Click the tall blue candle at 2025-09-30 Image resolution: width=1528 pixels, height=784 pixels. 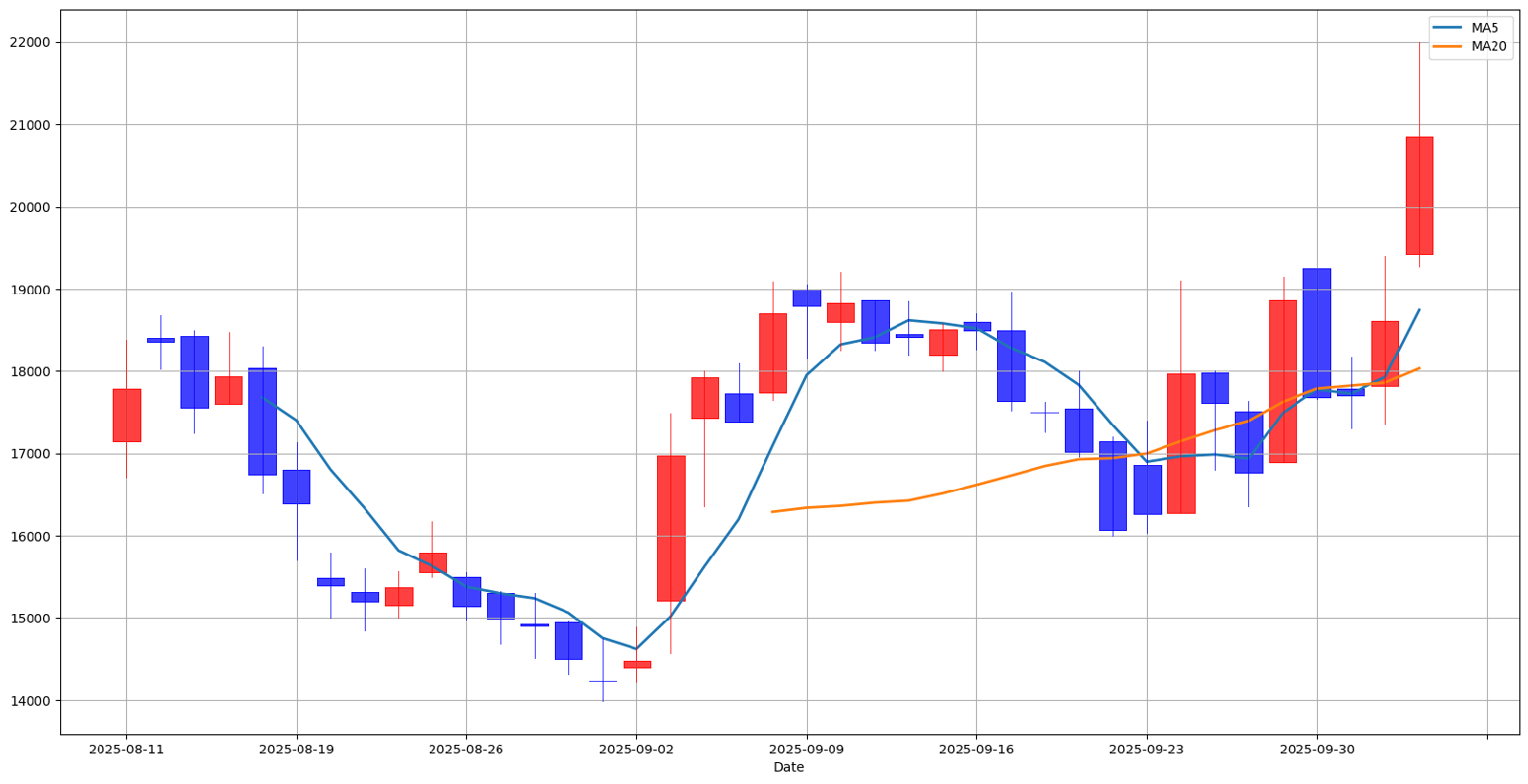(1316, 332)
